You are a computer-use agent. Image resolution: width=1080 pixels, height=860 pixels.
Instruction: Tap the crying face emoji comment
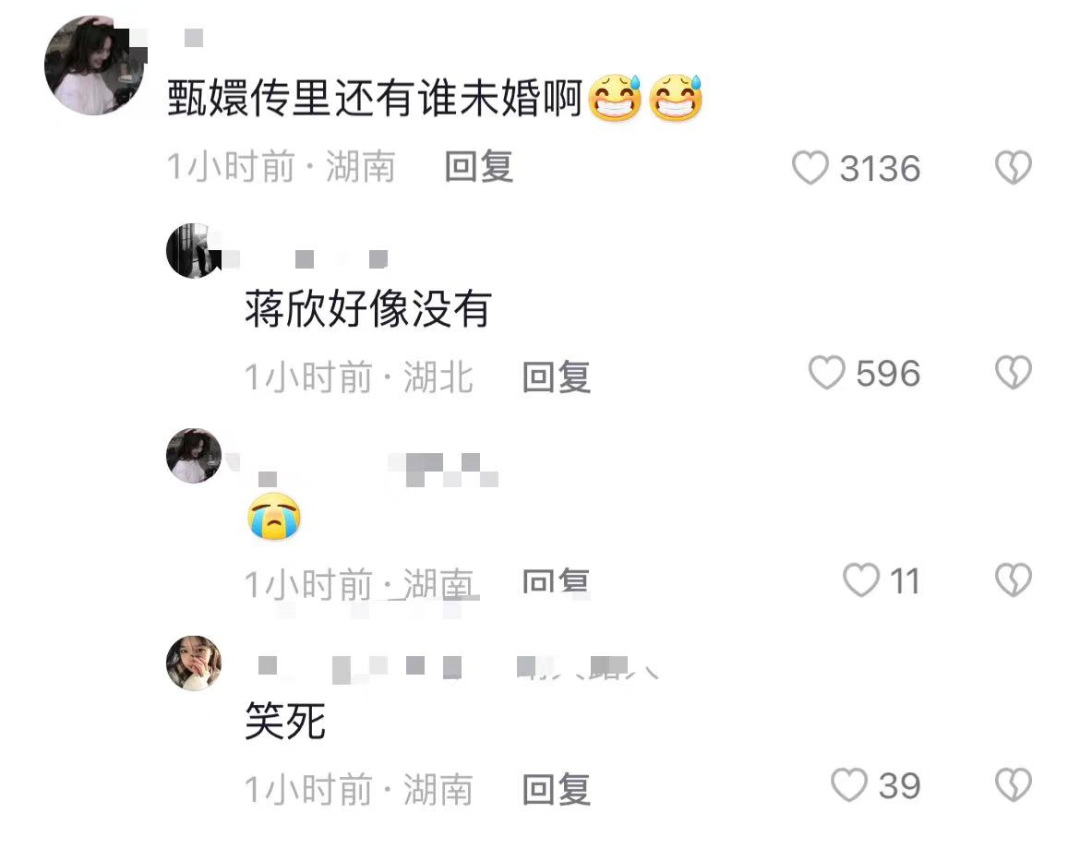(274, 516)
